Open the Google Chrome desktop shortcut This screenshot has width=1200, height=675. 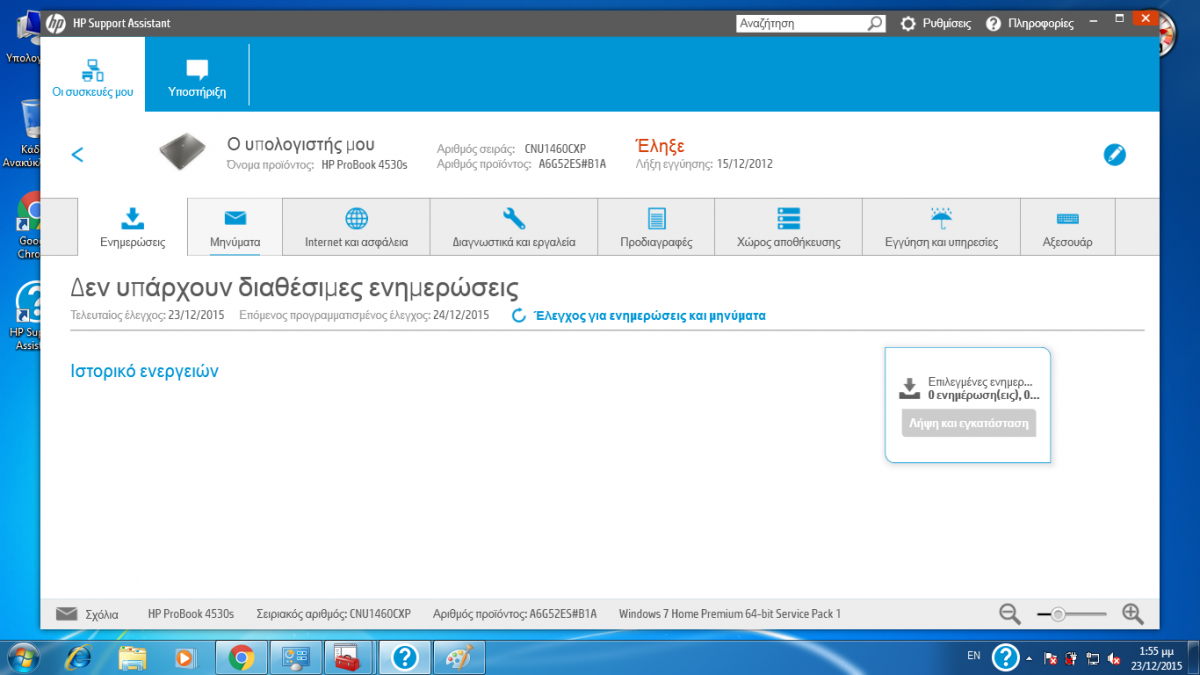tap(29, 226)
